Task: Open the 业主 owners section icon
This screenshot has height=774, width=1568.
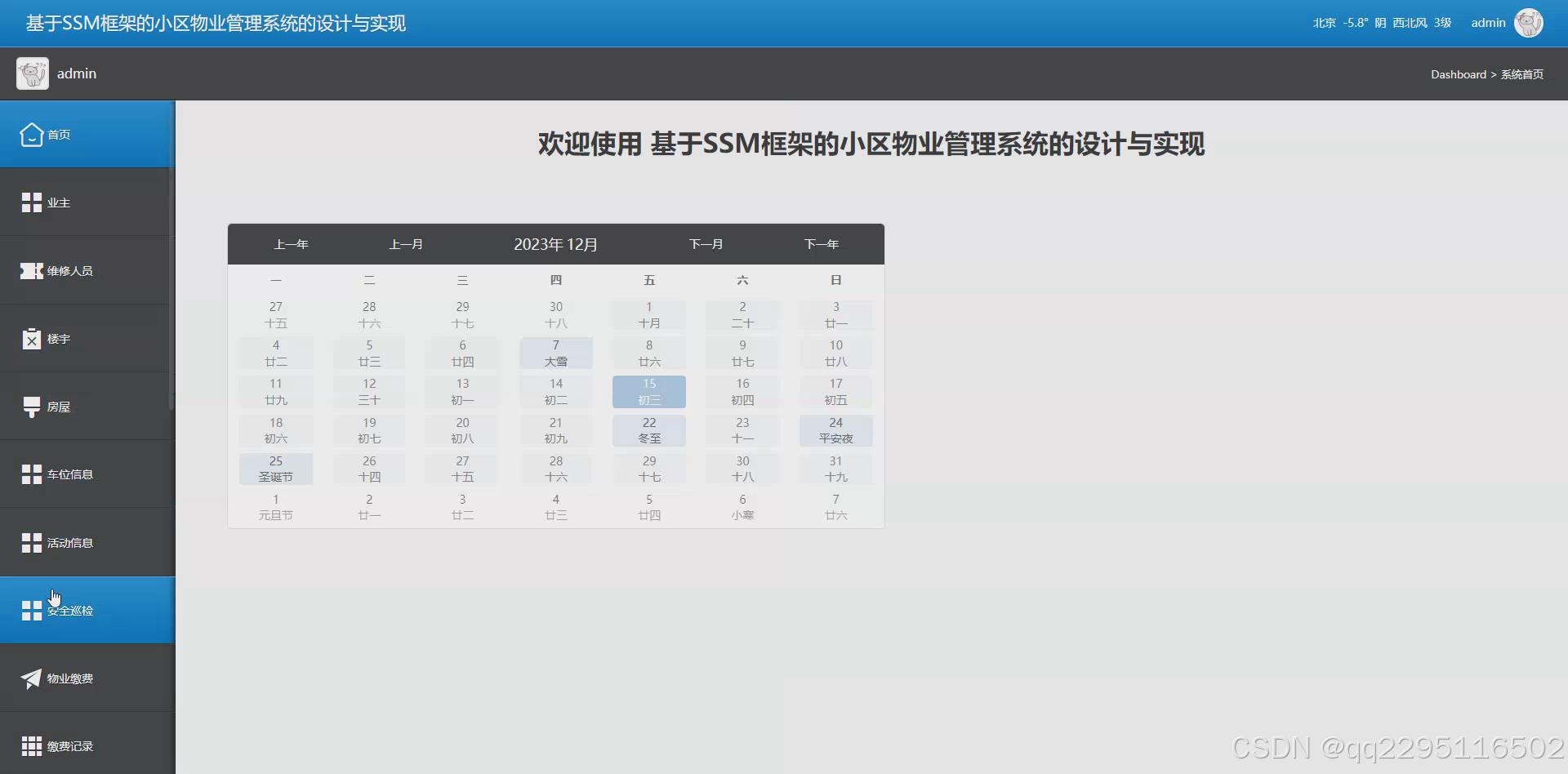Action: pos(32,202)
